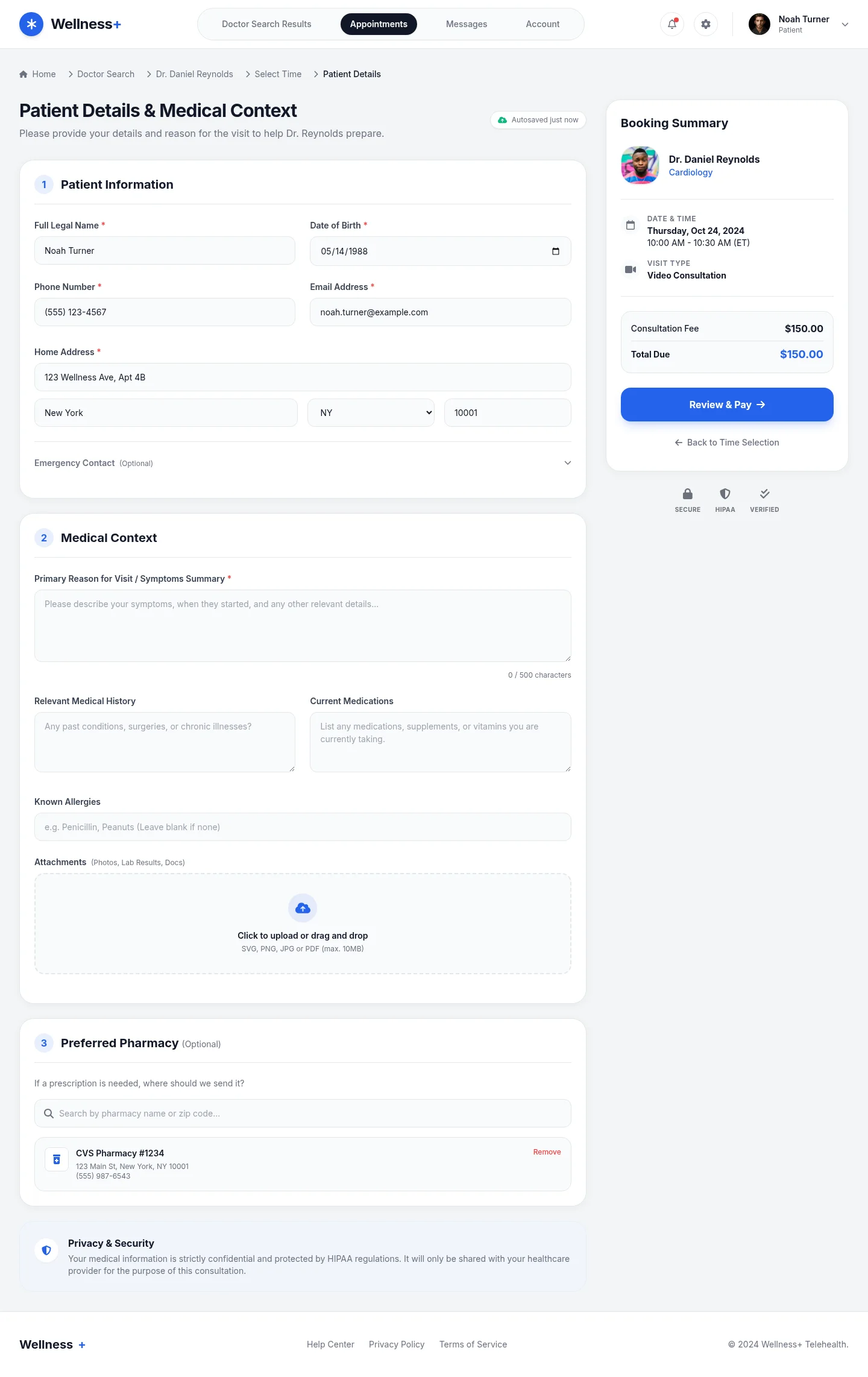Click the Primary Reason for Visit textarea

[303, 626]
